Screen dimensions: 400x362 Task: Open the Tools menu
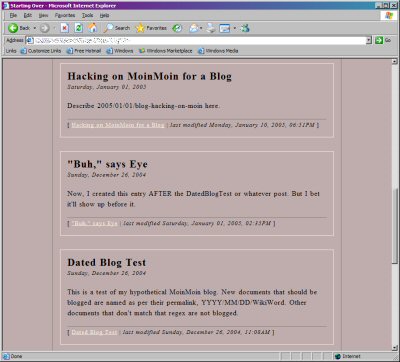(x=87, y=15)
